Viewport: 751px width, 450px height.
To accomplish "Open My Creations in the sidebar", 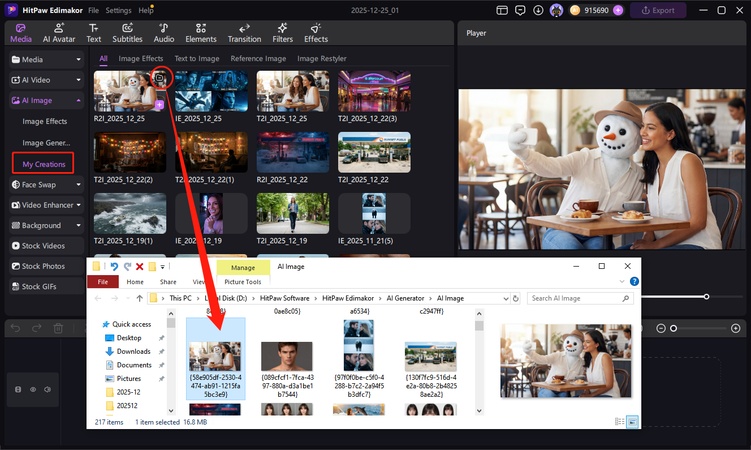I will (x=44, y=164).
